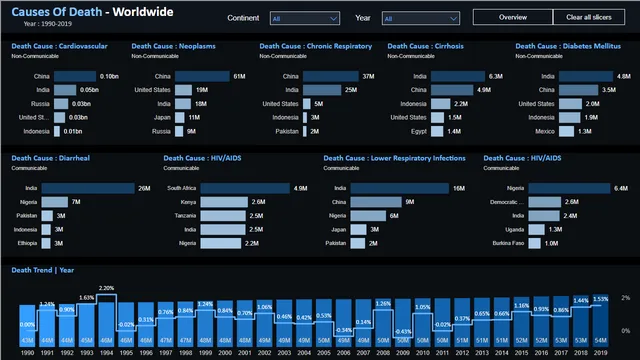The image size is (640, 360).
Task: Select the 2013 column in Death Trend
Action: click(x=482, y=322)
